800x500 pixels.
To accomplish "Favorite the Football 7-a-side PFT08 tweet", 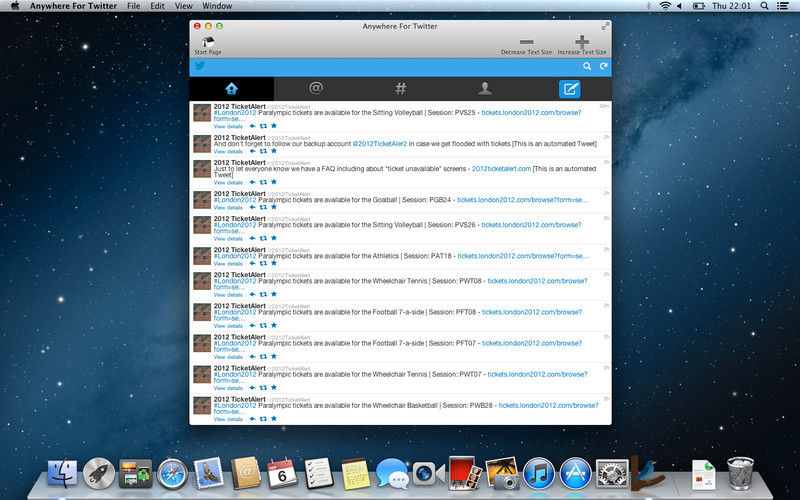I will point(274,326).
